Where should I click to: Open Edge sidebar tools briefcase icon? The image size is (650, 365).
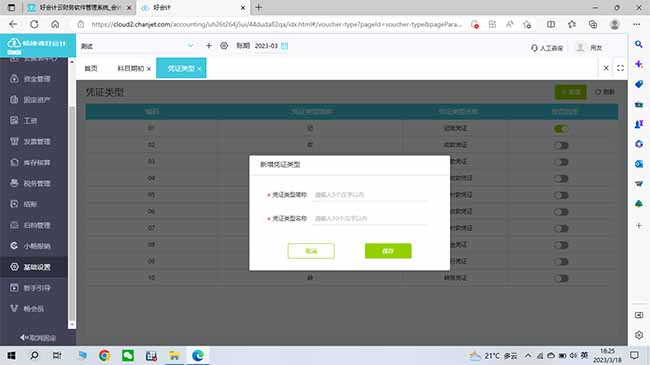(x=639, y=105)
